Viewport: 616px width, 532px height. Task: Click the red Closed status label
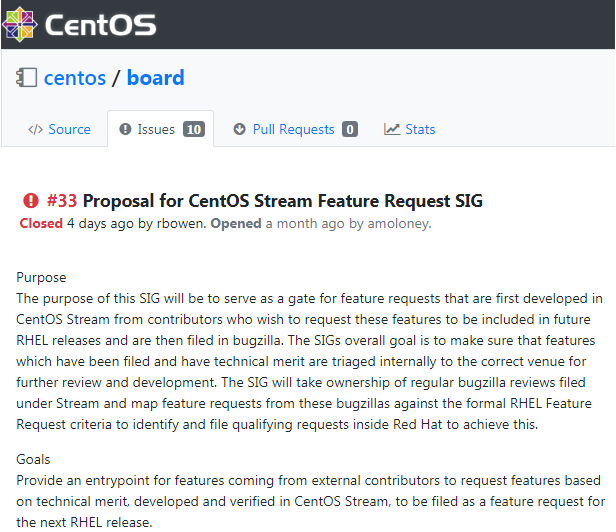tap(41, 223)
